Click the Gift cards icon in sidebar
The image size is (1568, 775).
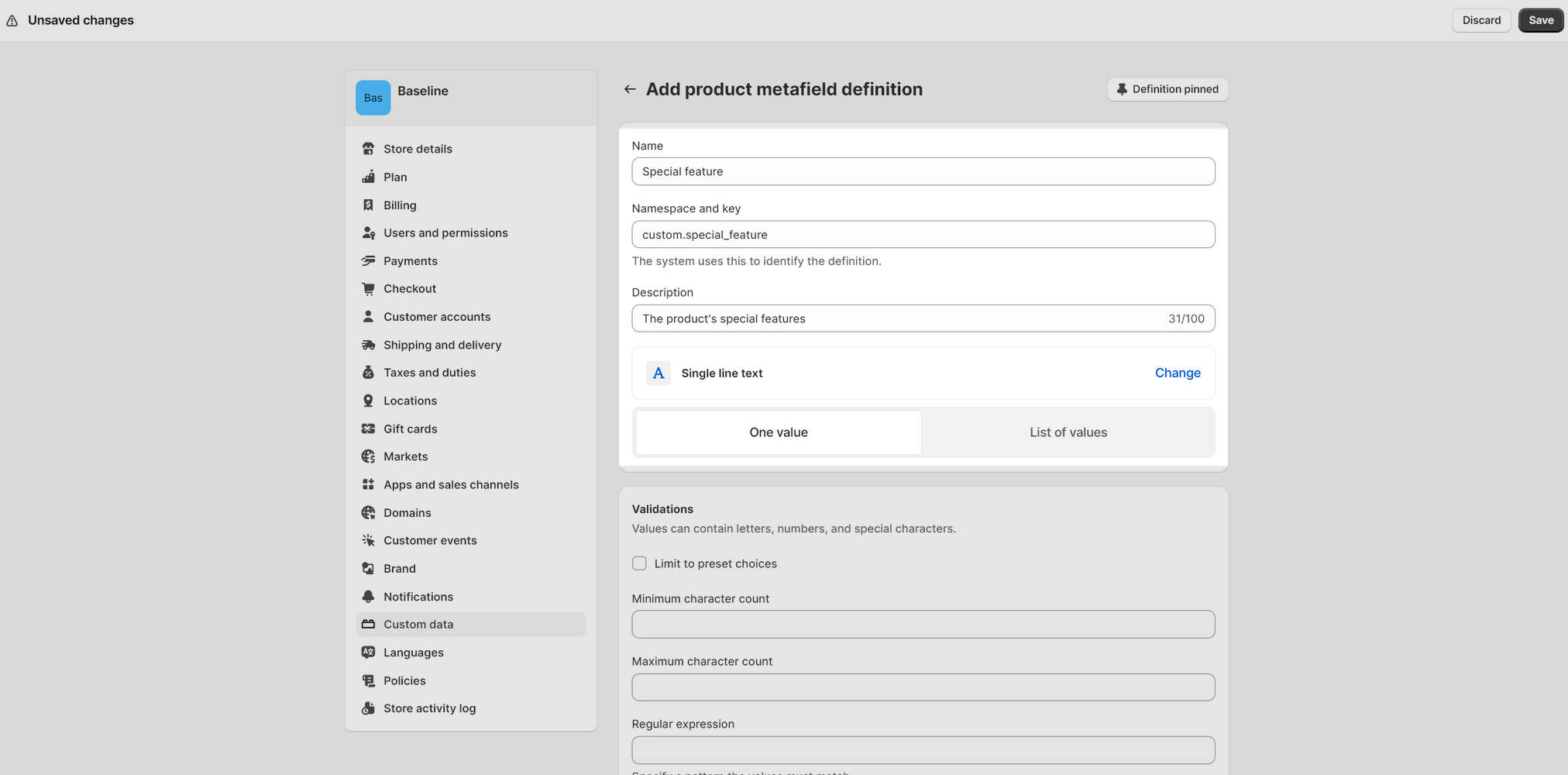(368, 428)
